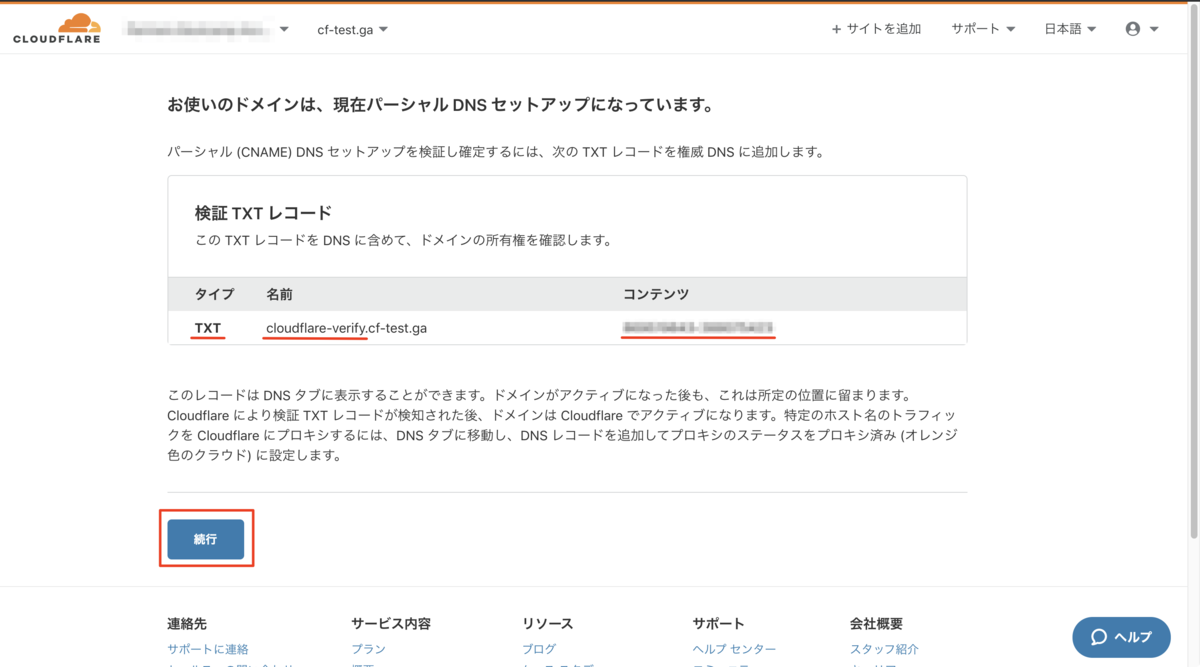Click the 検証 TXT レコード heading

[x=263, y=213]
